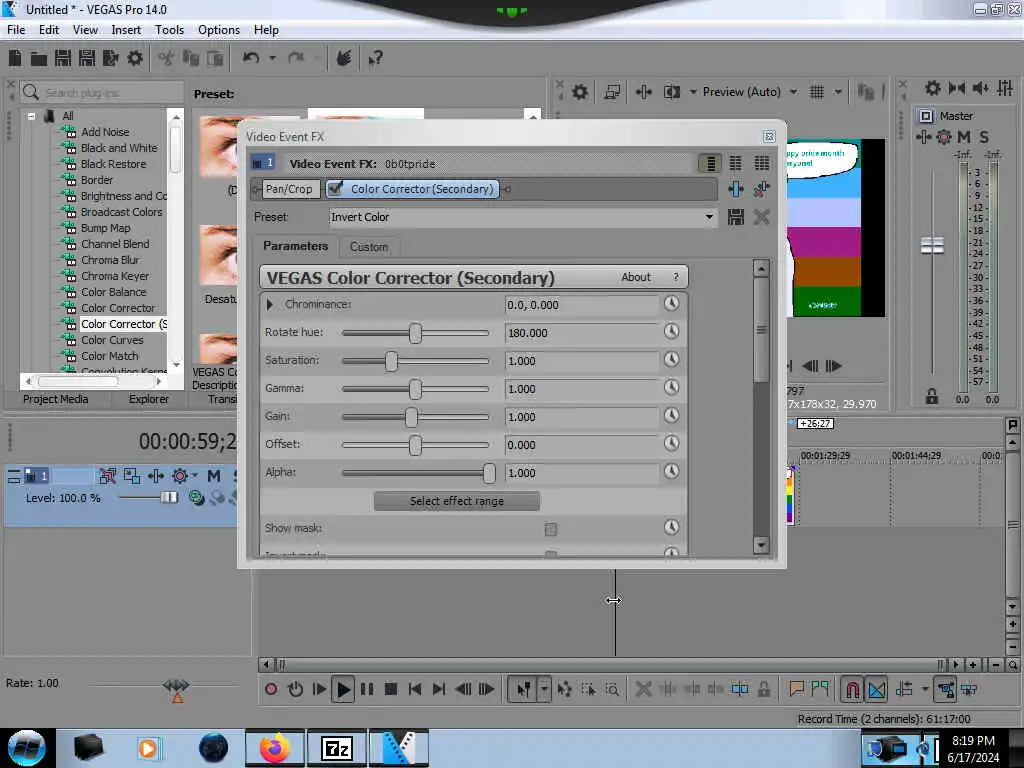This screenshot has width=1024, height=768.
Task: Mute video track 1 with M button
Action: coord(214,476)
